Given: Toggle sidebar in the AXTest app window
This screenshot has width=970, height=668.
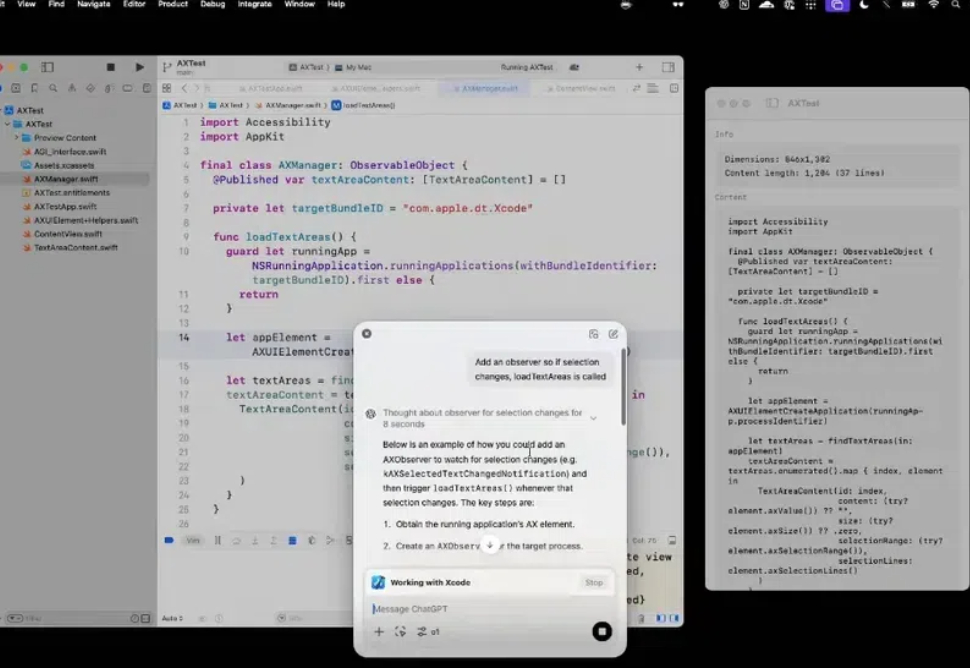Looking at the screenshot, I should (772, 103).
